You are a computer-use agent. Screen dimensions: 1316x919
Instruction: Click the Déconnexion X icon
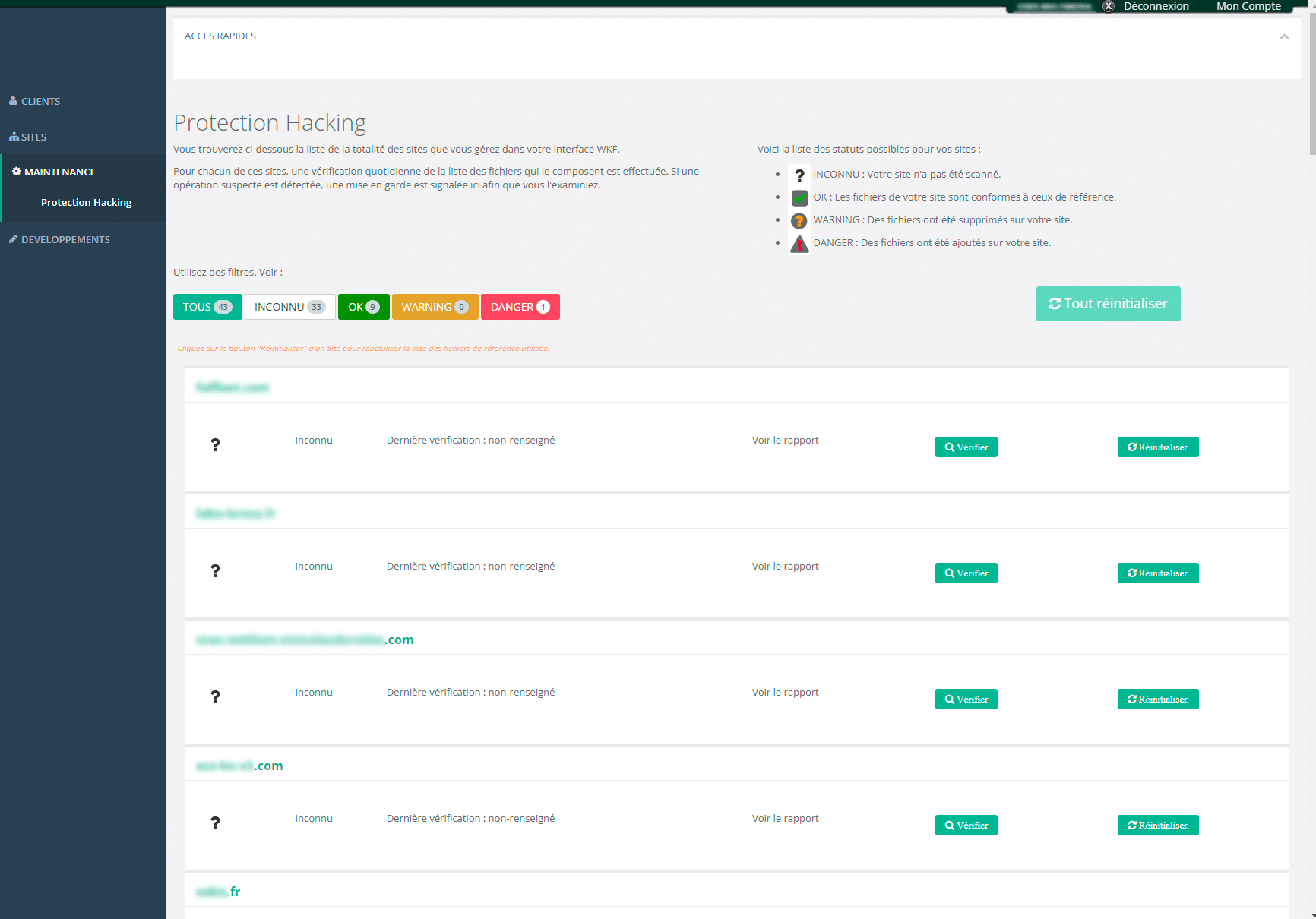coord(1109,6)
